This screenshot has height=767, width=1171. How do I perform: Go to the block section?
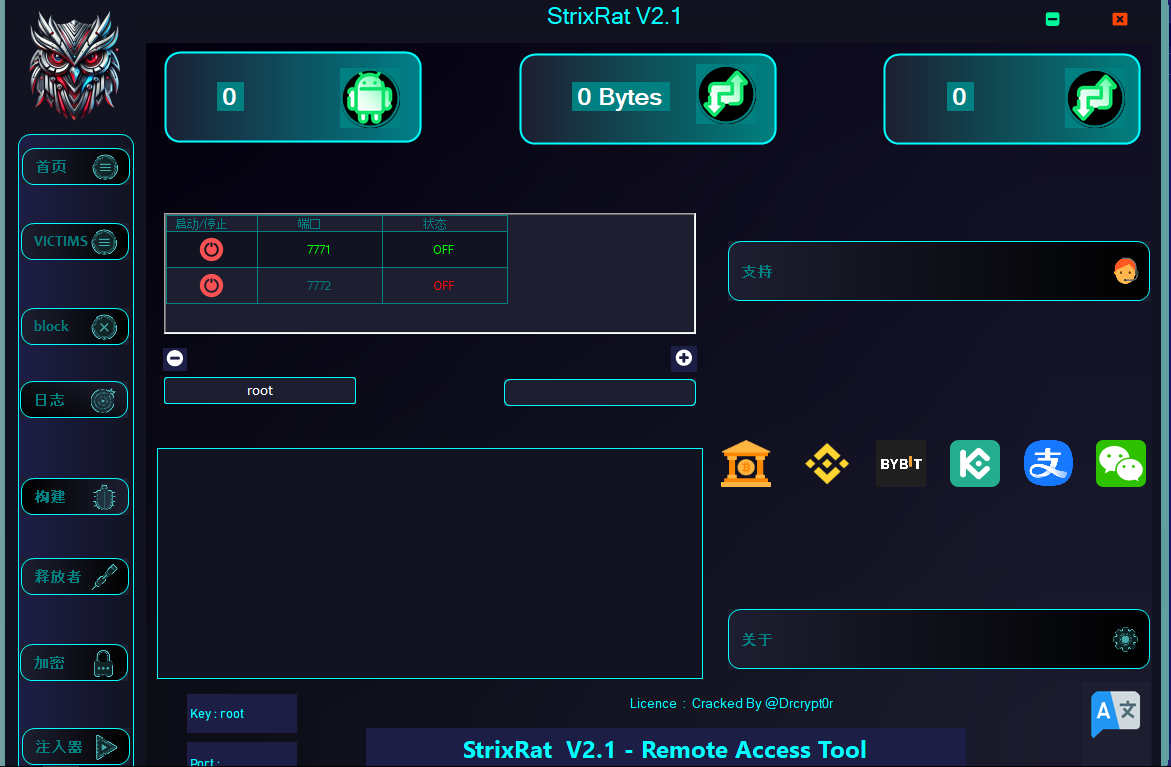click(75, 326)
